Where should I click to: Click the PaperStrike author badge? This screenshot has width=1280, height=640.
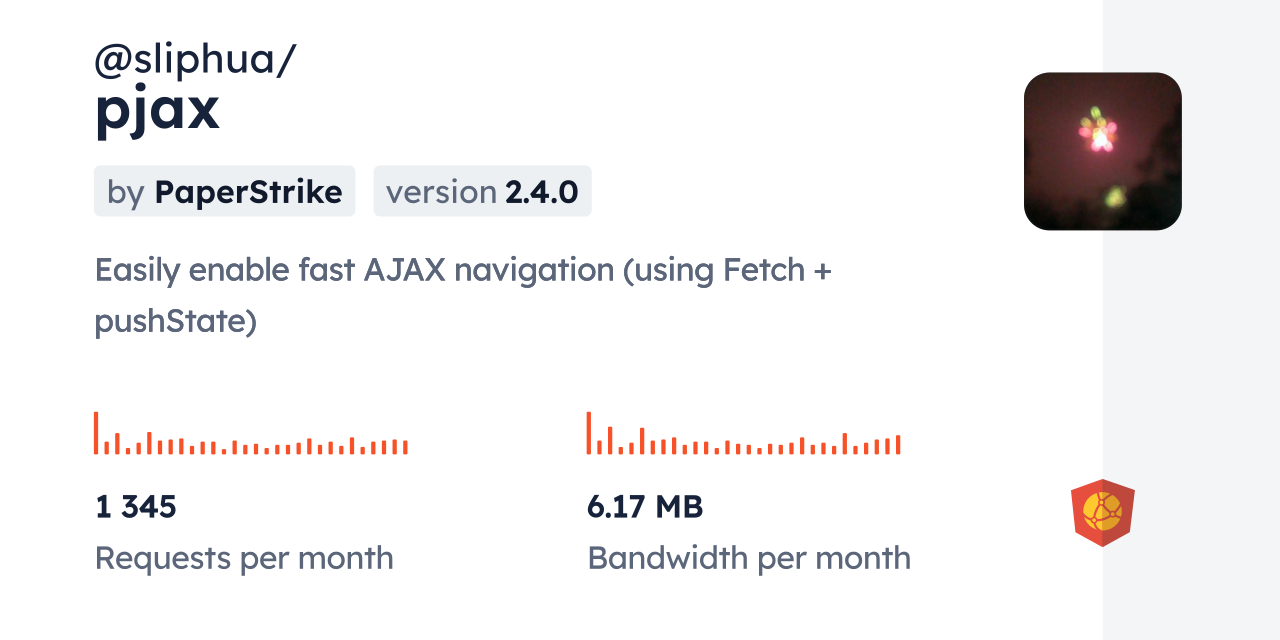tap(224, 191)
